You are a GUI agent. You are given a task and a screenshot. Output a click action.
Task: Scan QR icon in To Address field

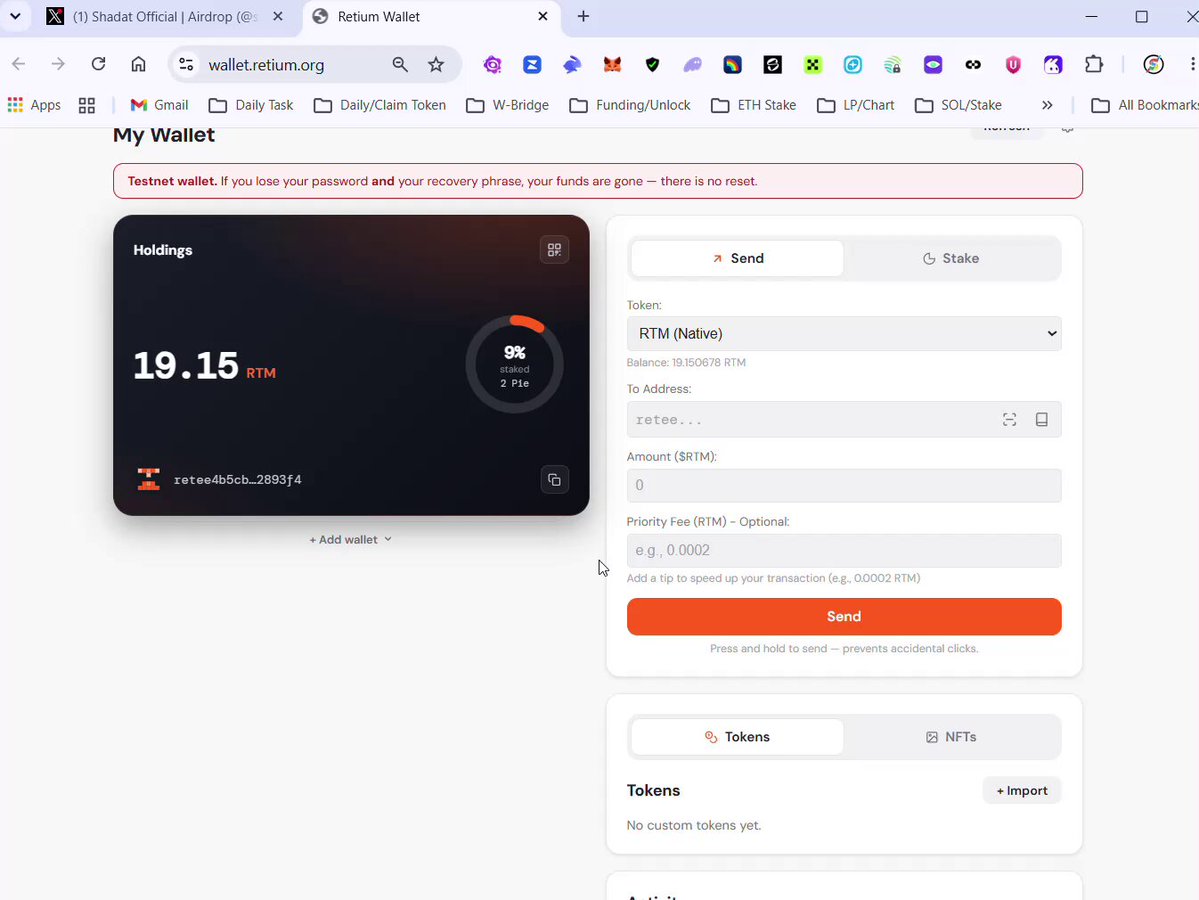click(1009, 420)
